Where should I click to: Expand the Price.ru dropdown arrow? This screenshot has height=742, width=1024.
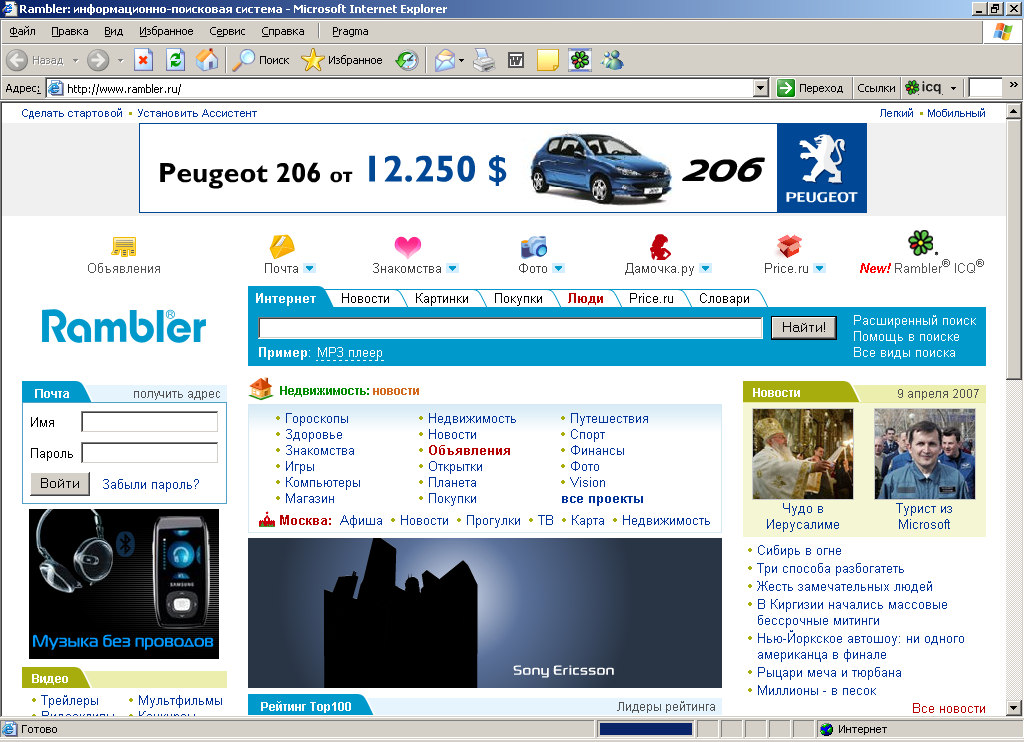(x=820, y=268)
